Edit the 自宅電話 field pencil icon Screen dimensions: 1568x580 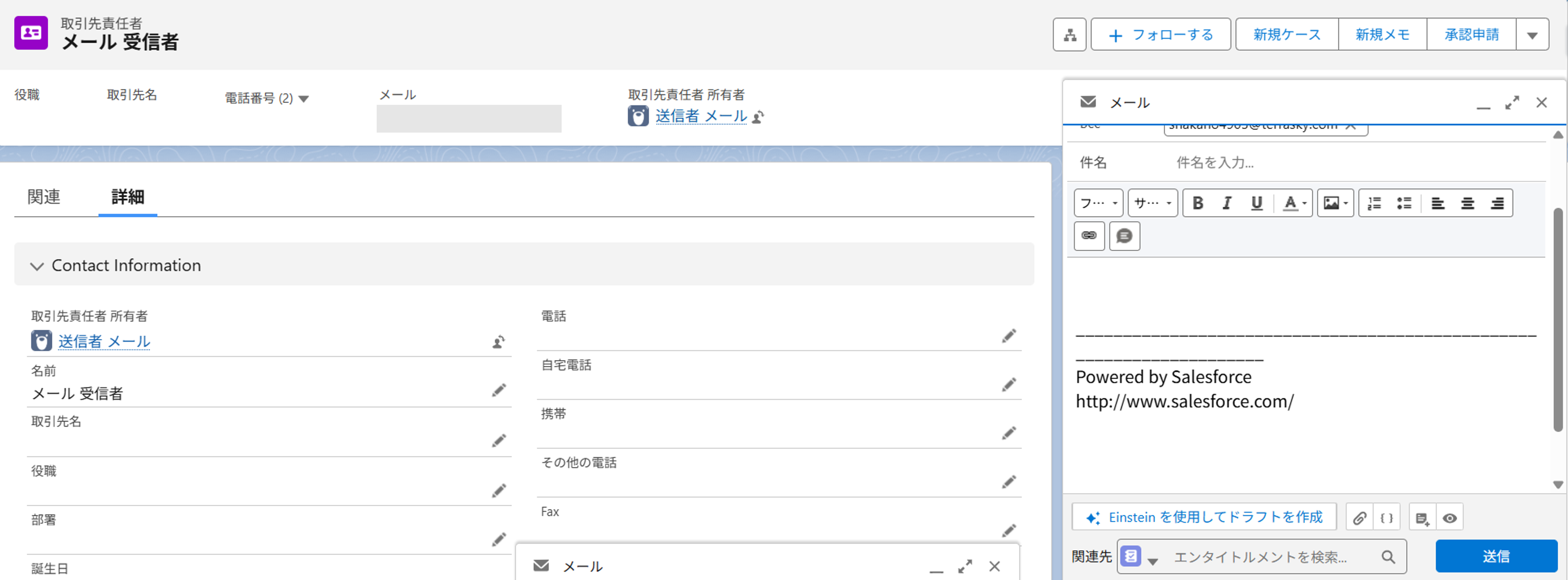[1009, 385]
